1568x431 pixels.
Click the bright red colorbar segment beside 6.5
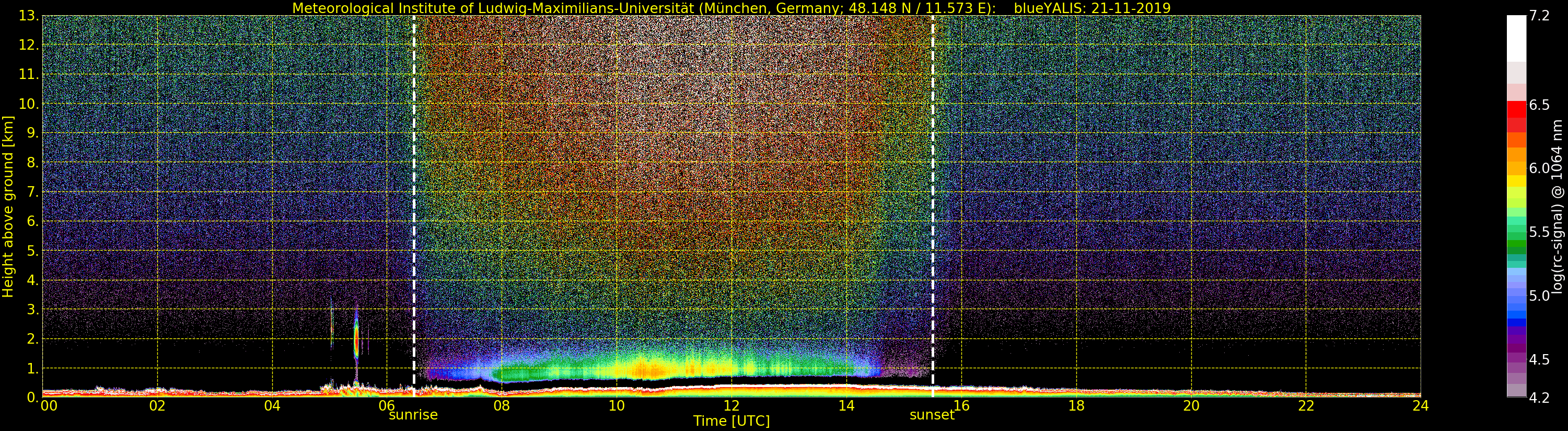click(x=1516, y=109)
